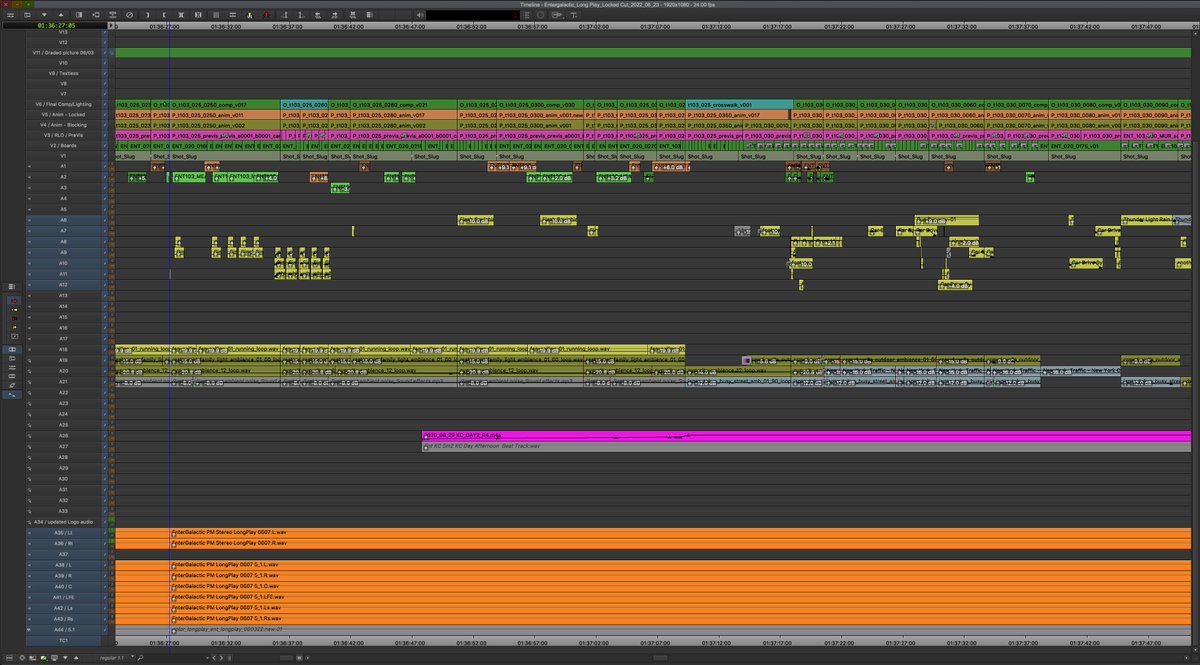Toggle the green solo/mute button on A35 / Lt
This screenshot has width=1200, height=665.
tap(111, 531)
